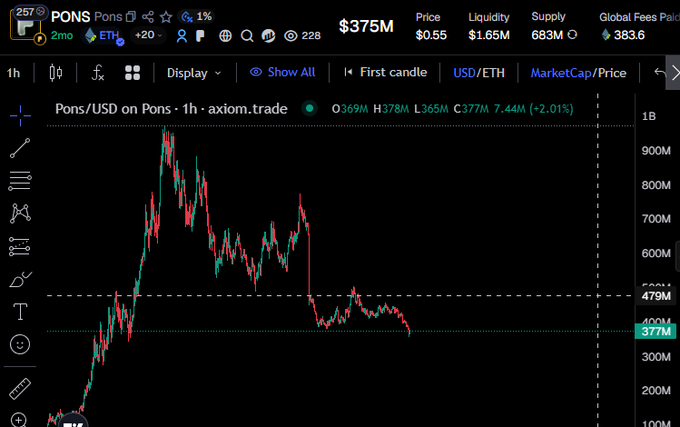The width and height of the screenshot is (680, 427).
Task: Toggle Show All visibility
Action: tap(282, 72)
